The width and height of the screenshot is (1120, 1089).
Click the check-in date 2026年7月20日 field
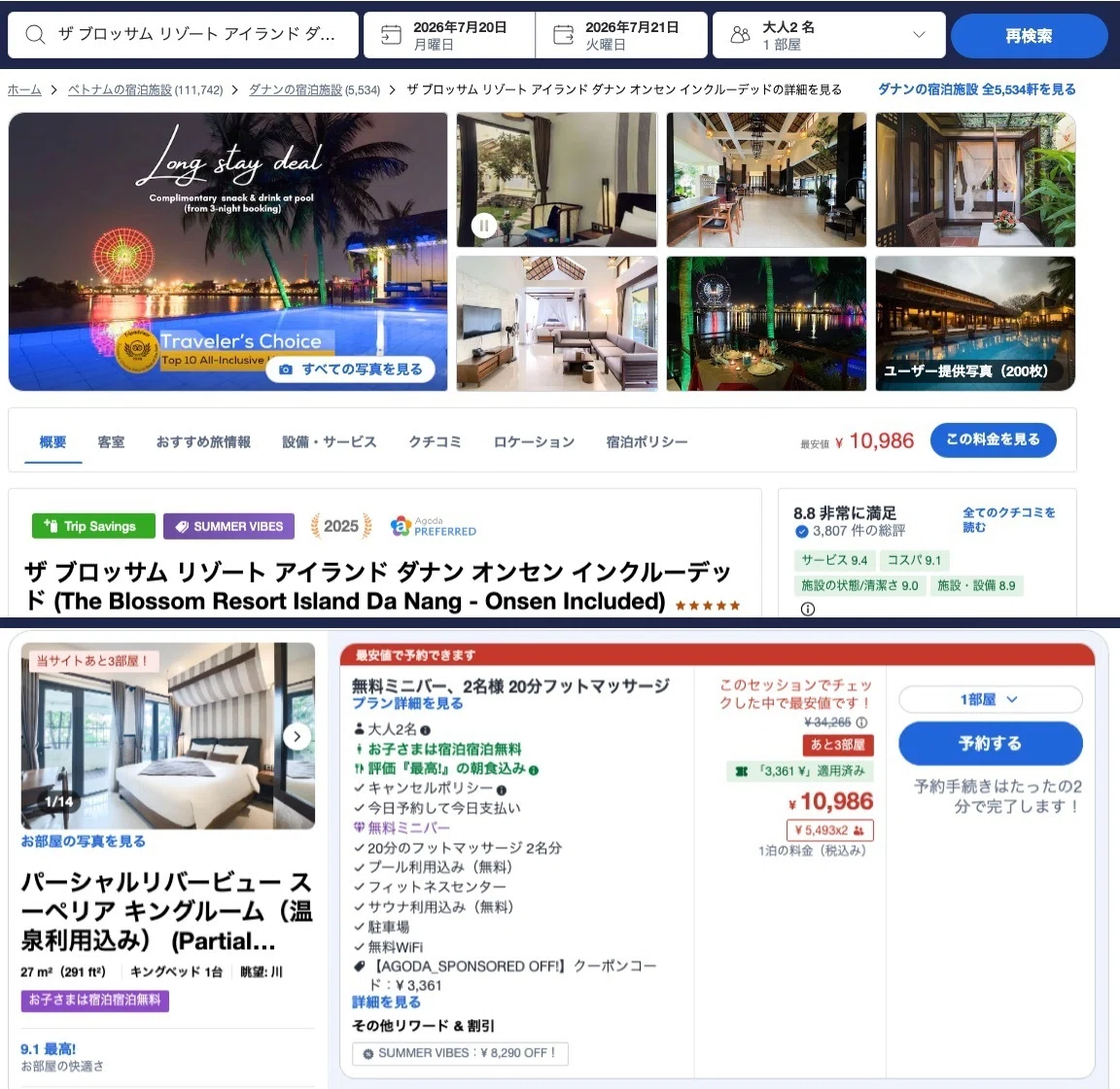449,35
